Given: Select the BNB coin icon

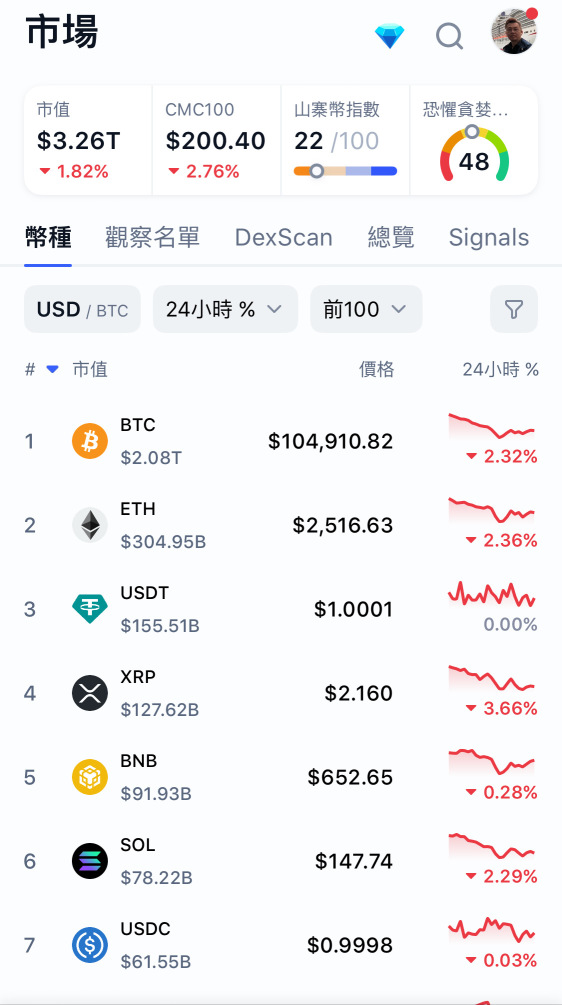Looking at the screenshot, I should (x=90, y=777).
